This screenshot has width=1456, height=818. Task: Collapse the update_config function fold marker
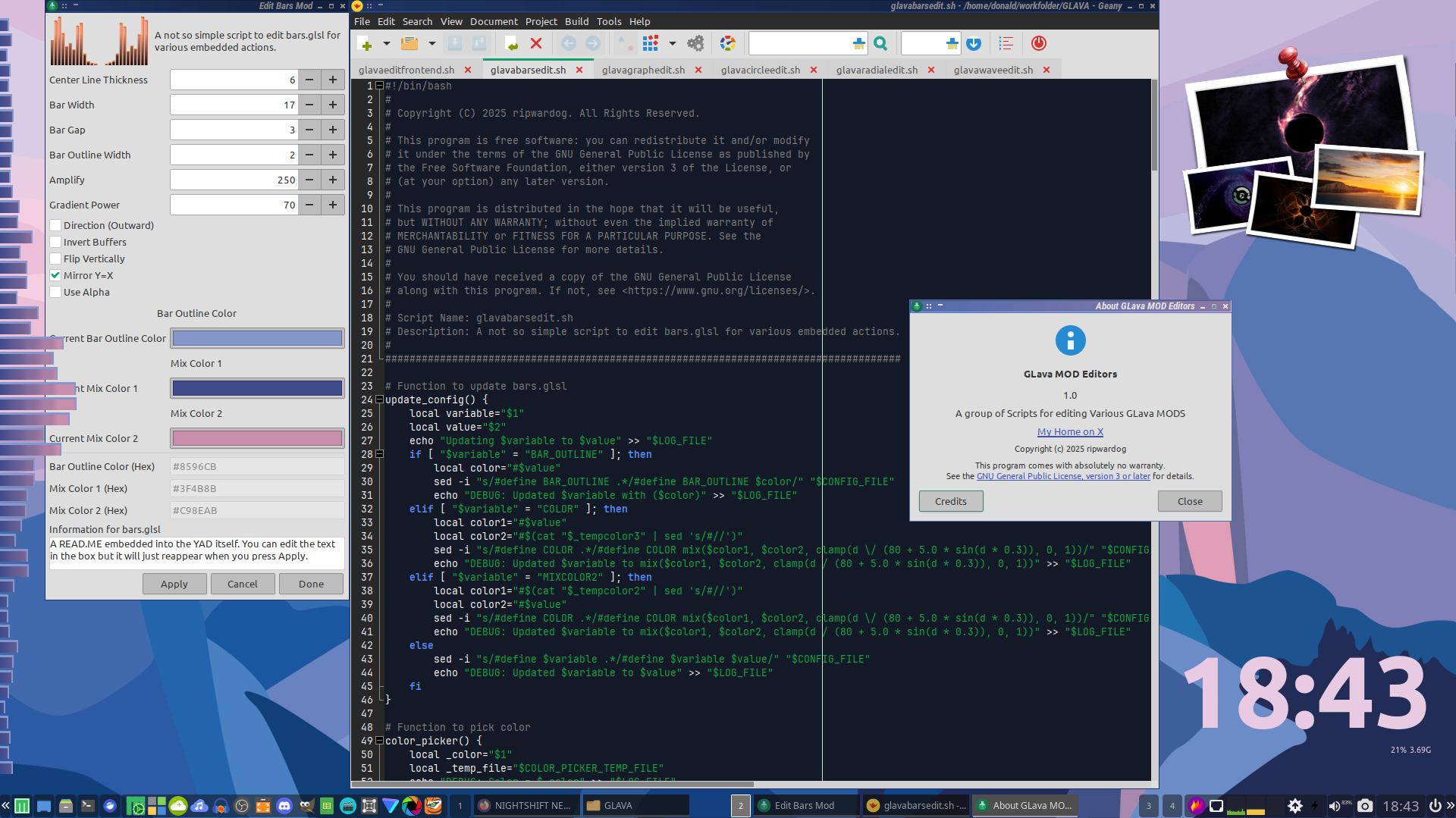click(379, 400)
